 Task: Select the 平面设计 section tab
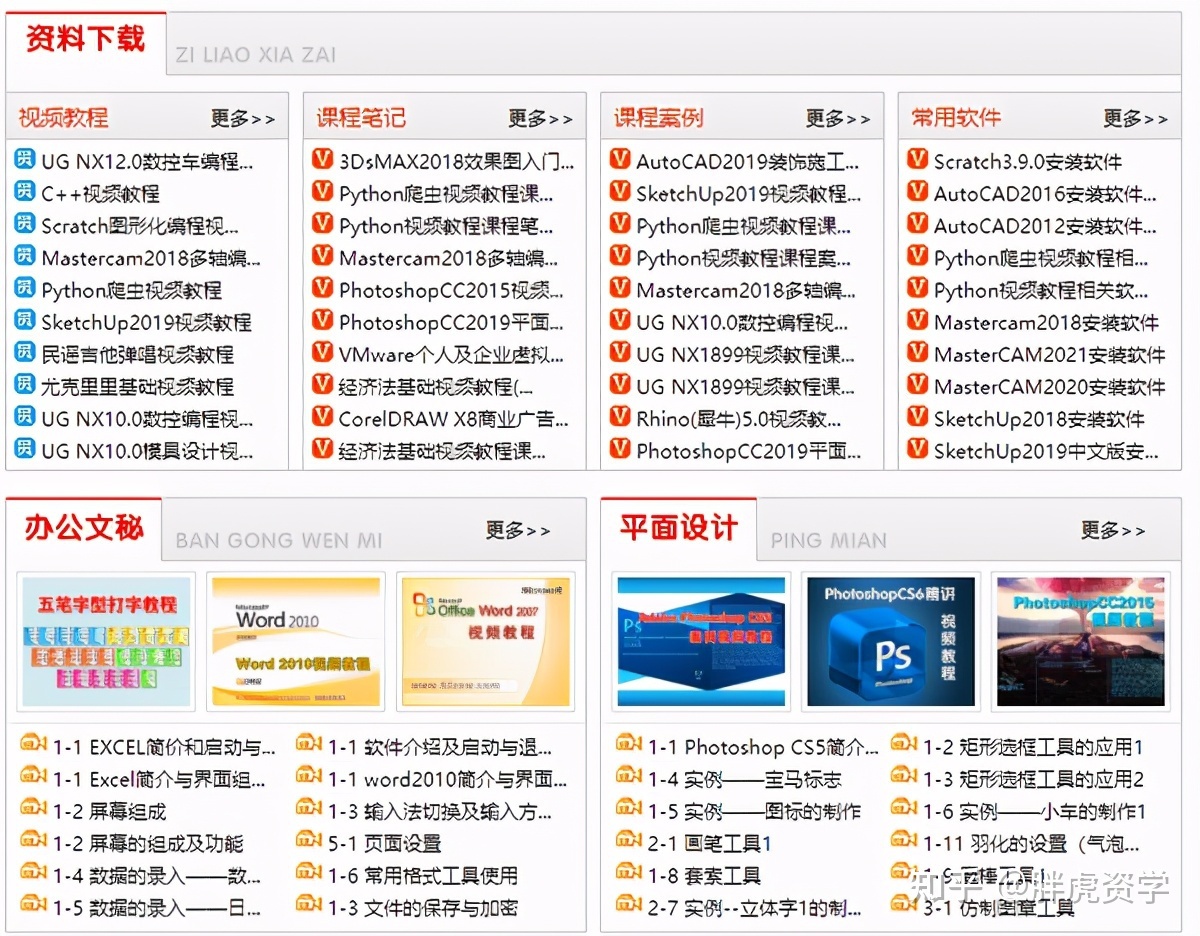(x=676, y=527)
